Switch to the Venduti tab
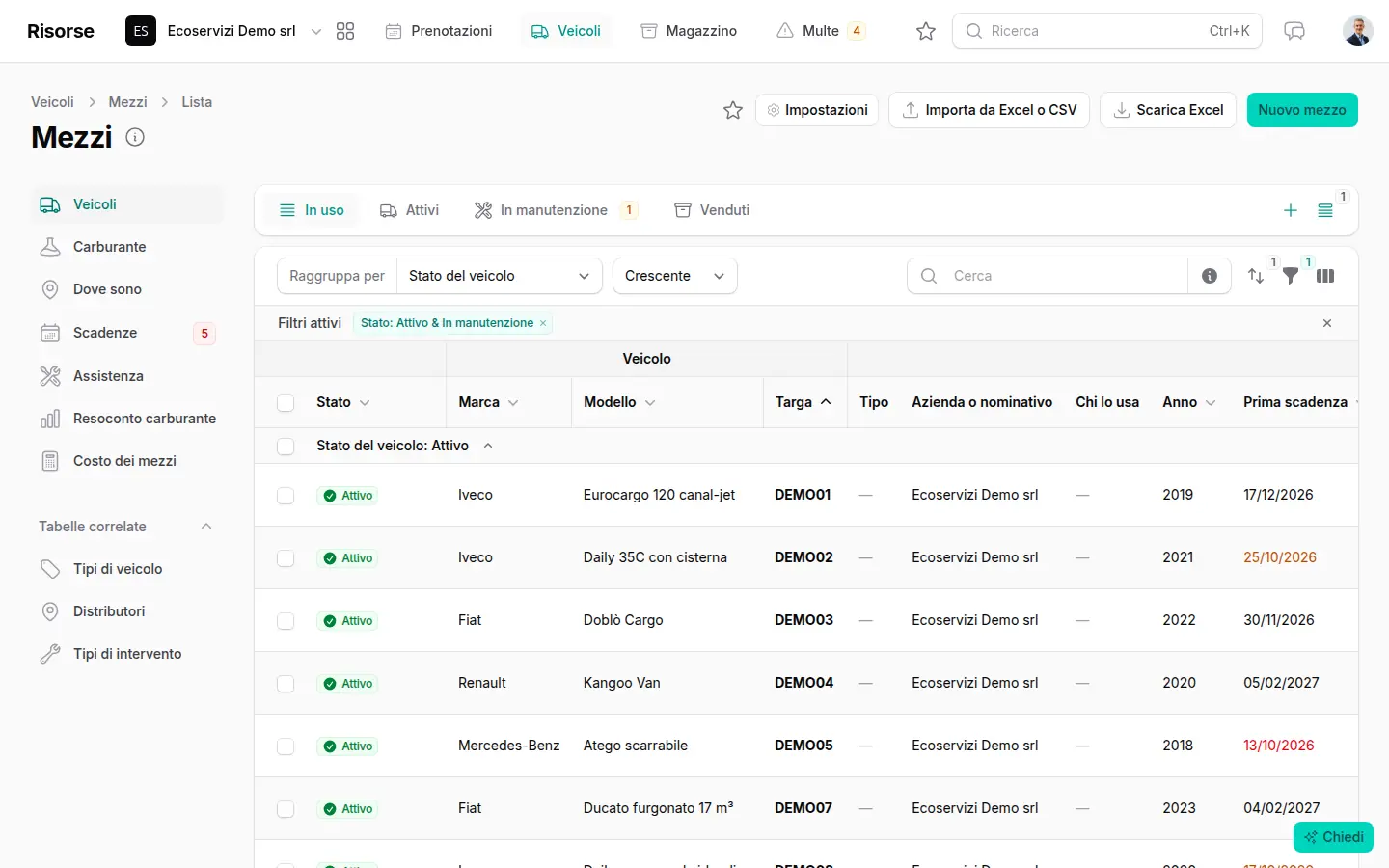The image size is (1389, 868). click(712, 210)
